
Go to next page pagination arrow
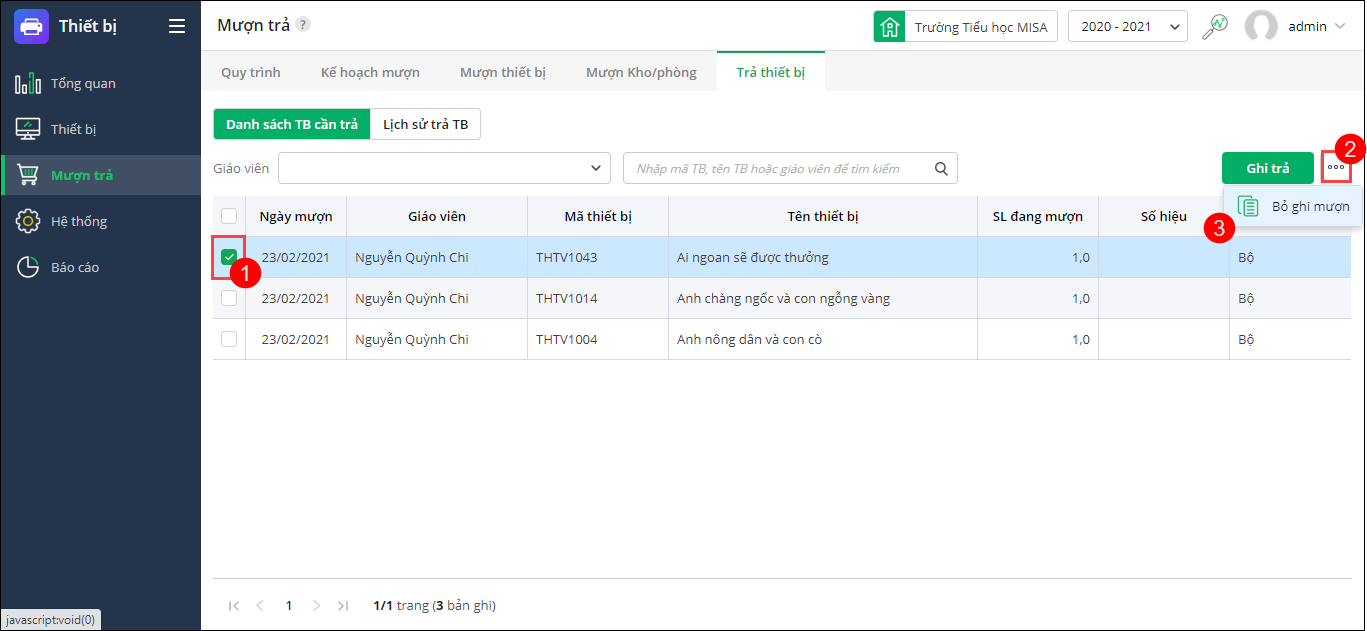(316, 605)
